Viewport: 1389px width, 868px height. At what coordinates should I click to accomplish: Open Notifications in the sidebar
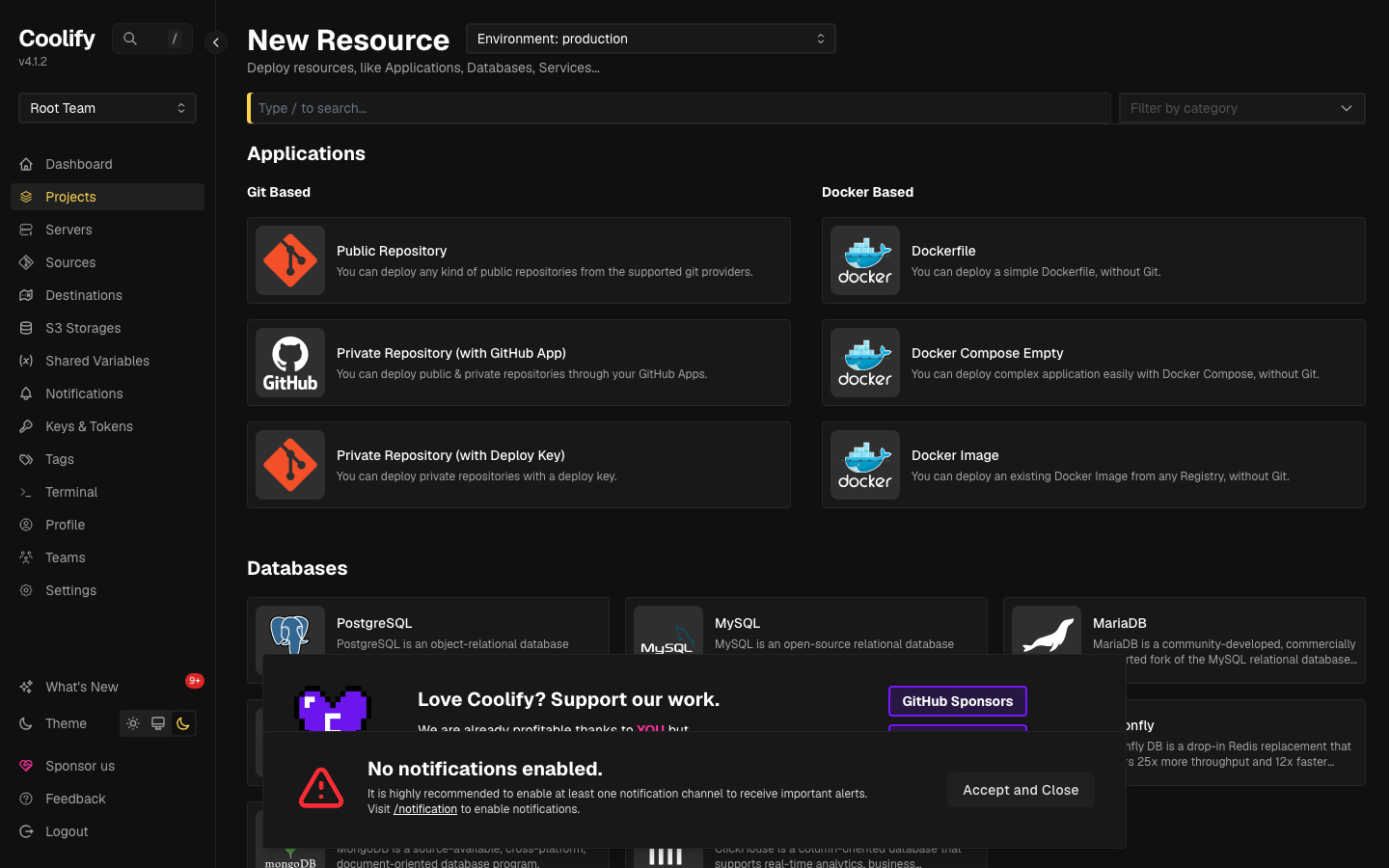[x=107, y=393]
